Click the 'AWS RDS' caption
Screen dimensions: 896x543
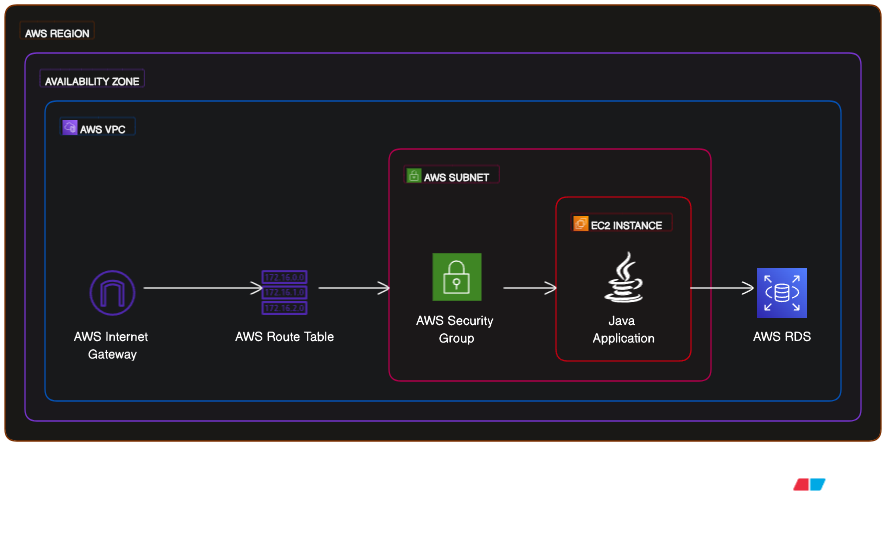(x=782, y=337)
